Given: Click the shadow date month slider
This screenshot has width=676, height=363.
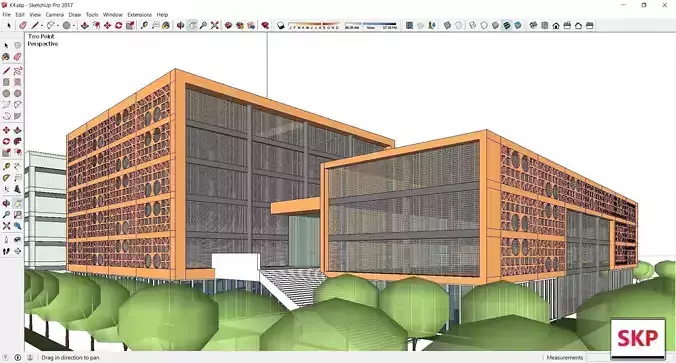Looking at the screenshot, I should click(314, 25).
